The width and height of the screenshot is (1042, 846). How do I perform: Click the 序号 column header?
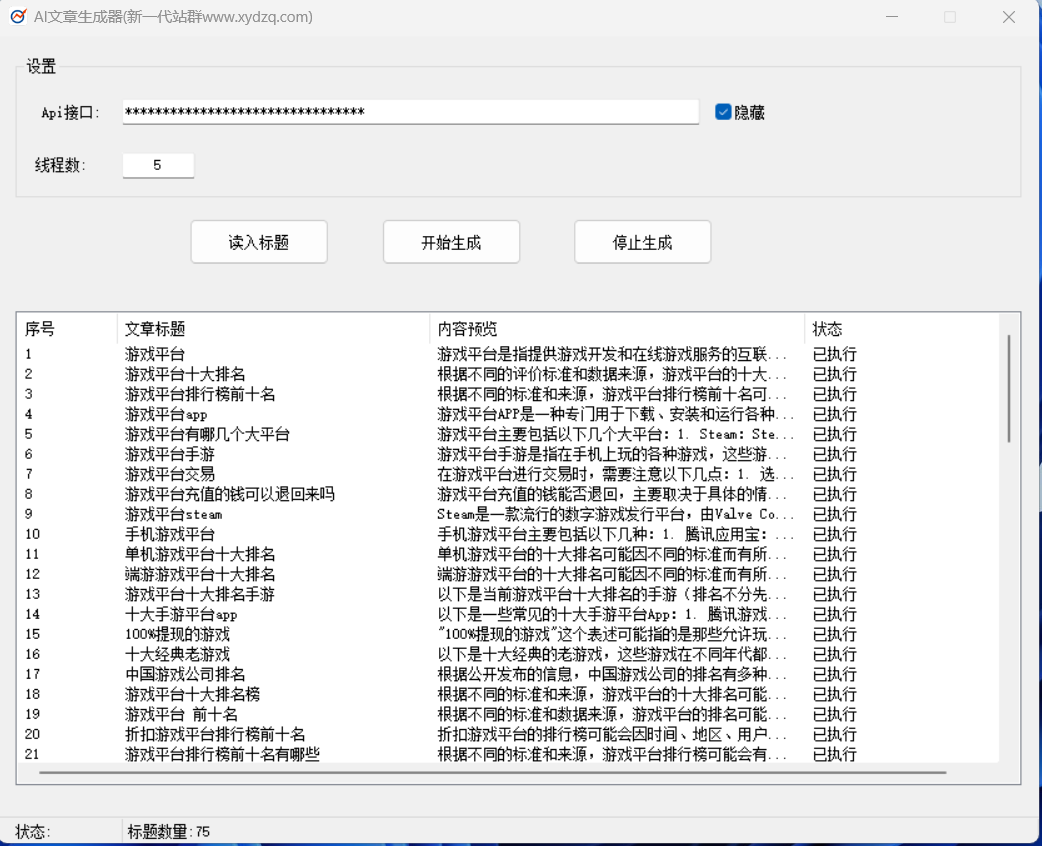click(x=66, y=329)
